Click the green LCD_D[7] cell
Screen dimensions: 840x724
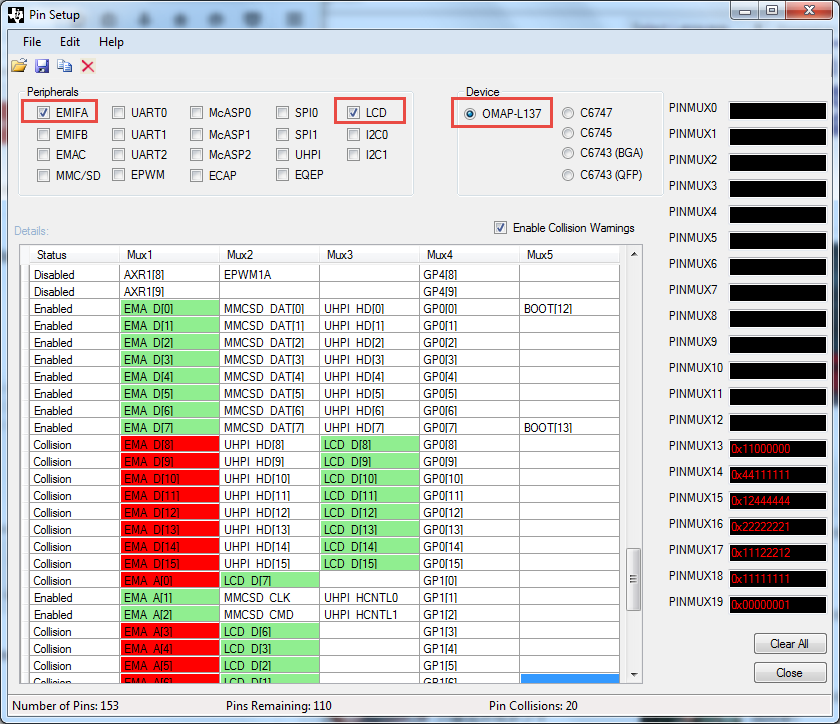coord(269,581)
